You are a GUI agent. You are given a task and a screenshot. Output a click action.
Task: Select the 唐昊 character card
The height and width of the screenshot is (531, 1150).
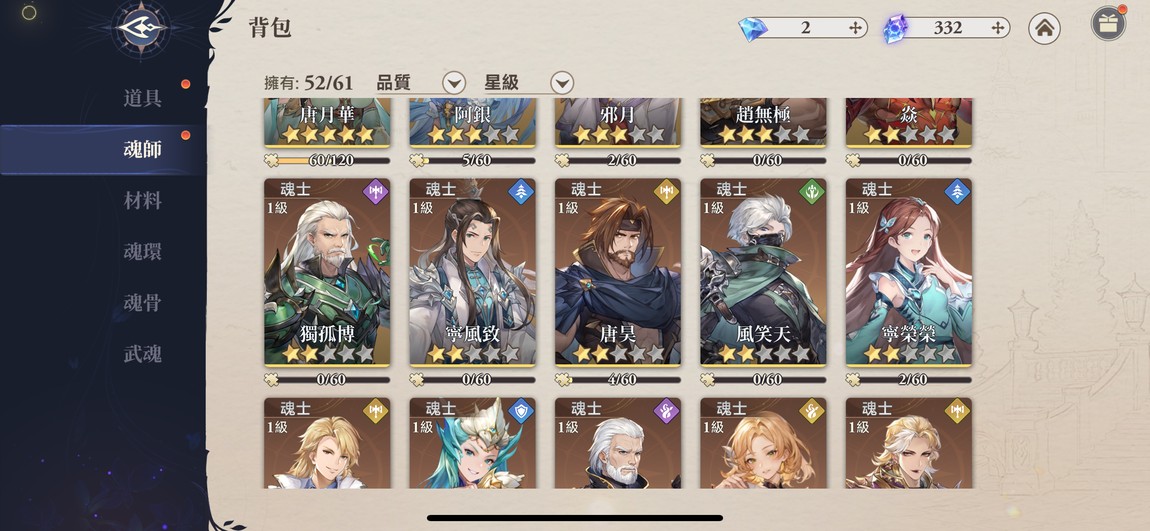pyautogui.click(x=618, y=272)
